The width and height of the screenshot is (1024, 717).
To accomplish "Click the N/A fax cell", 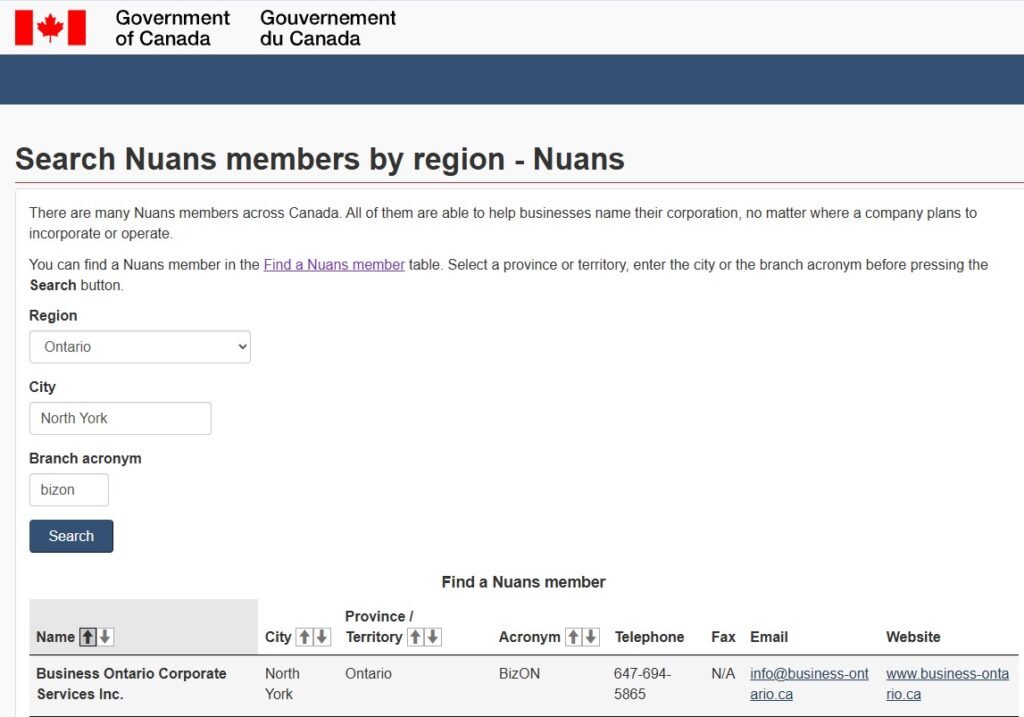I will coord(723,673).
